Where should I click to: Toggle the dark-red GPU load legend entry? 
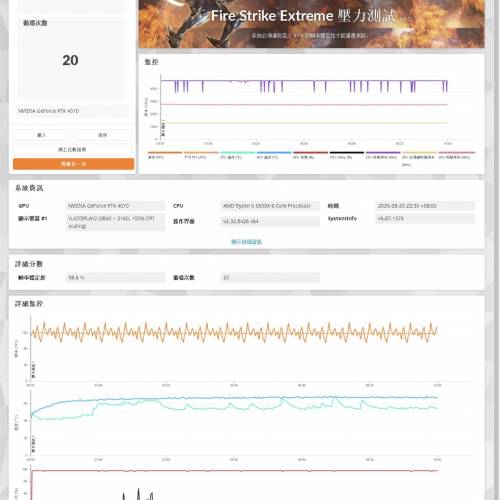[310, 155]
